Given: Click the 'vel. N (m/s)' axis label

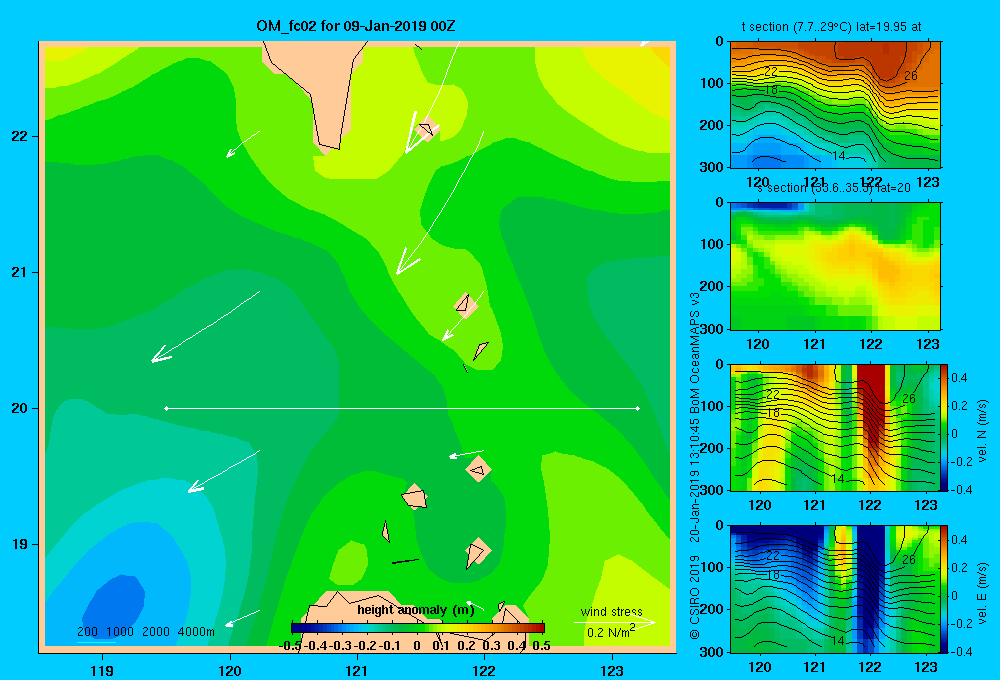Looking at the screenshot, I should click(x=983, y=431).
